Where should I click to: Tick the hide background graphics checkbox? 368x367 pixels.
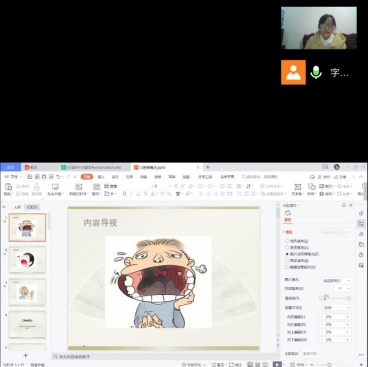[x=287, y=267]
